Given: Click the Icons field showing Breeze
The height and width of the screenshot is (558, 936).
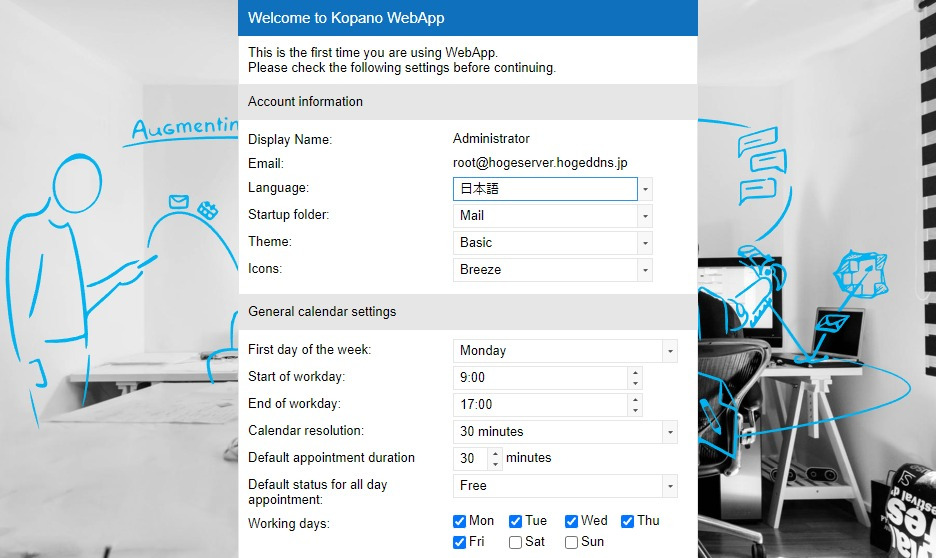Looking at the screenshot, I should coord(545,270).
